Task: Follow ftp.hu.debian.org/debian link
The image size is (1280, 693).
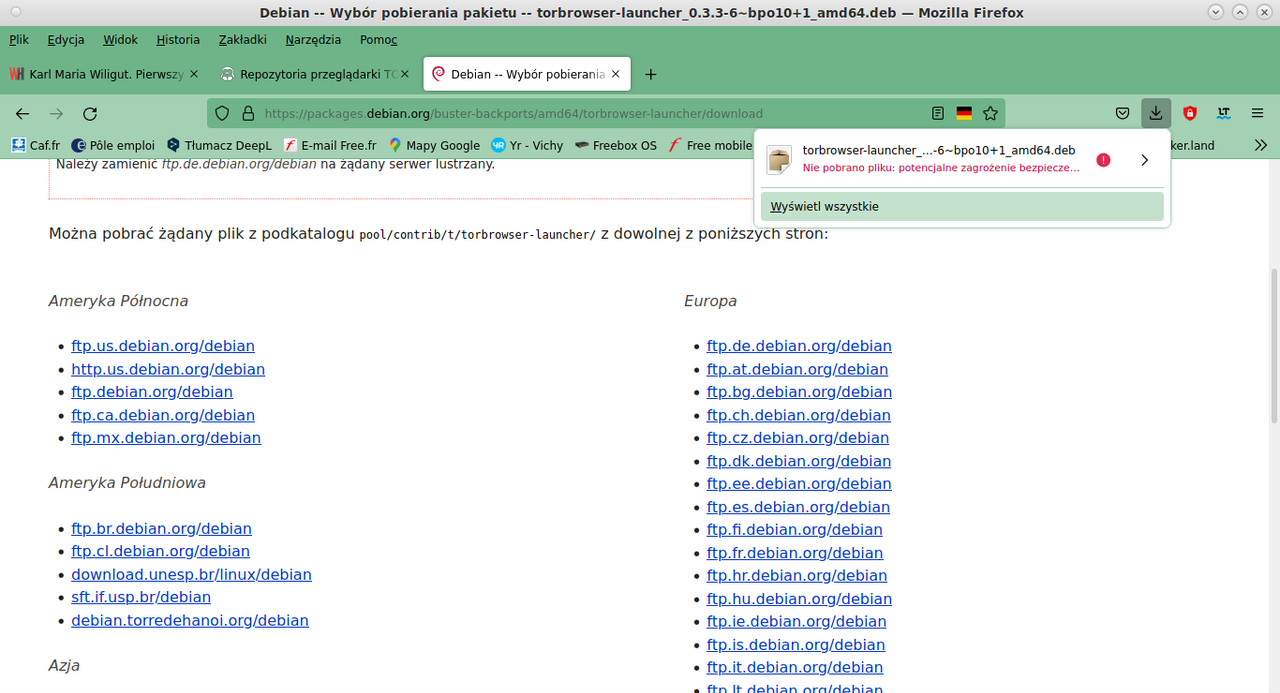Action: coord(799,599)
